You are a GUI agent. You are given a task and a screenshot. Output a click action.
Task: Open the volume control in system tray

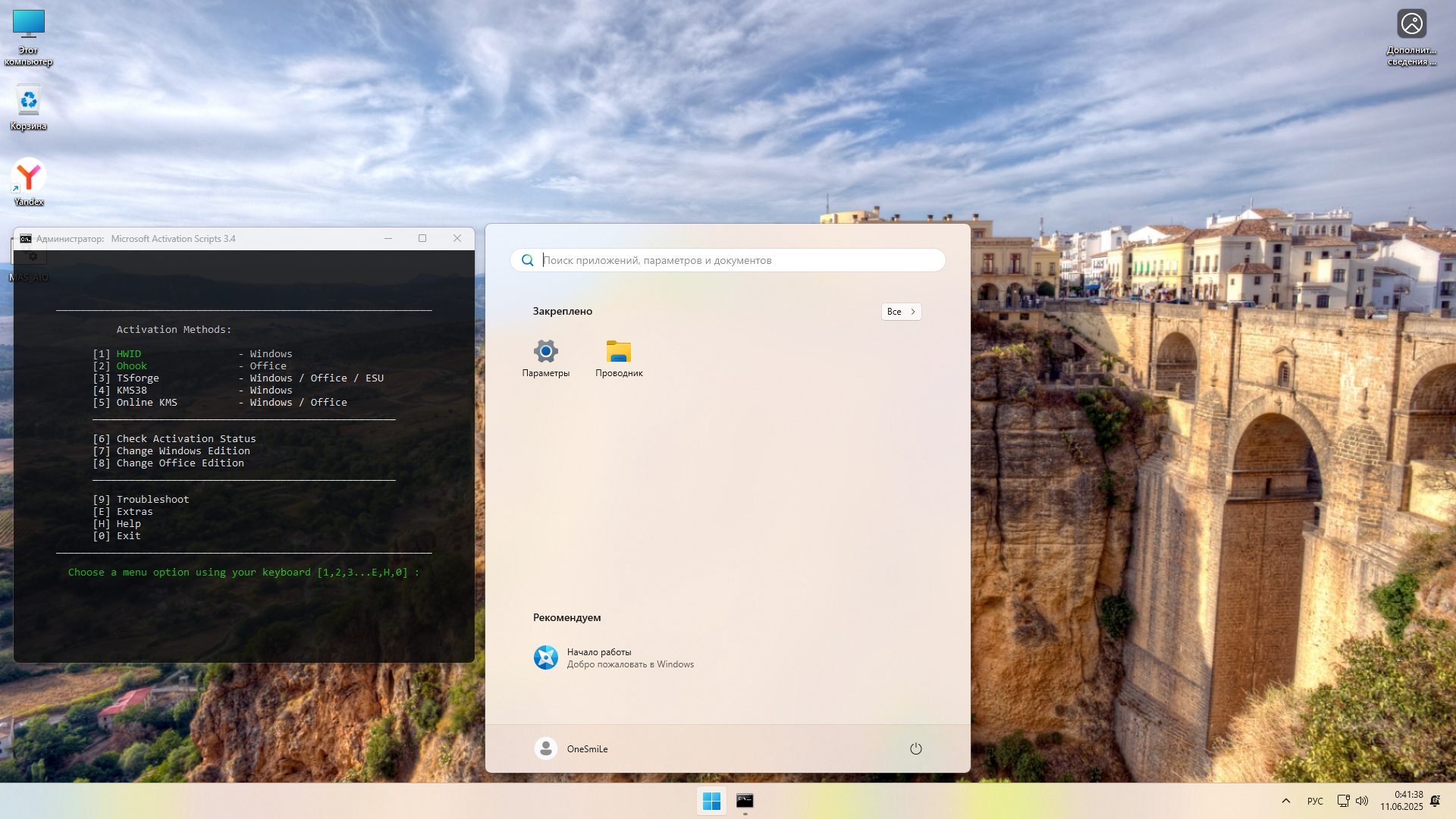tap(1363, 801)
